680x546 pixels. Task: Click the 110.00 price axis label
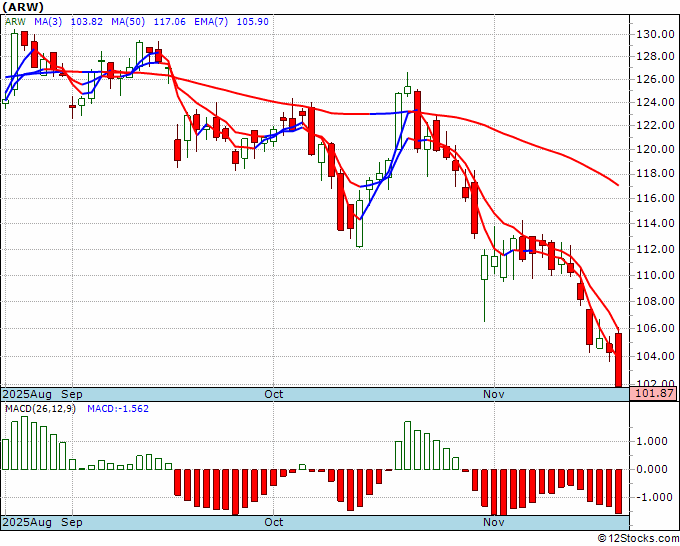[655, 275]
